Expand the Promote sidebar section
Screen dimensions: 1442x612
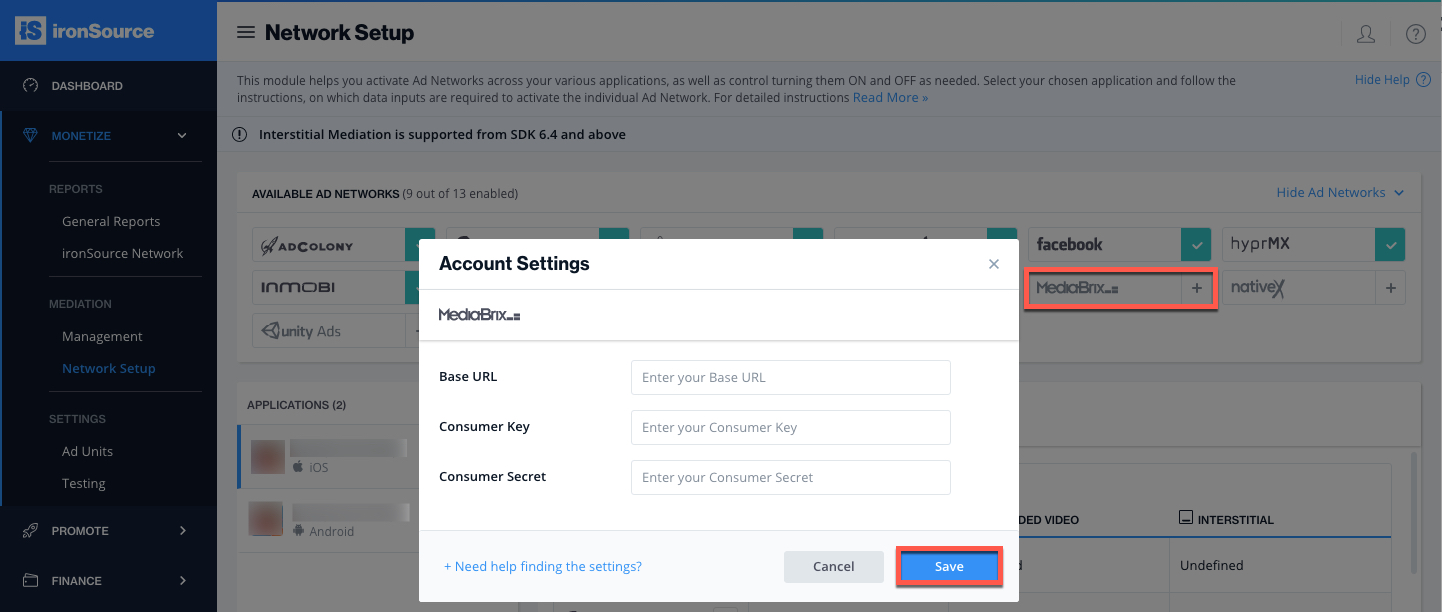pyautogui.click(x=181, y=530)
